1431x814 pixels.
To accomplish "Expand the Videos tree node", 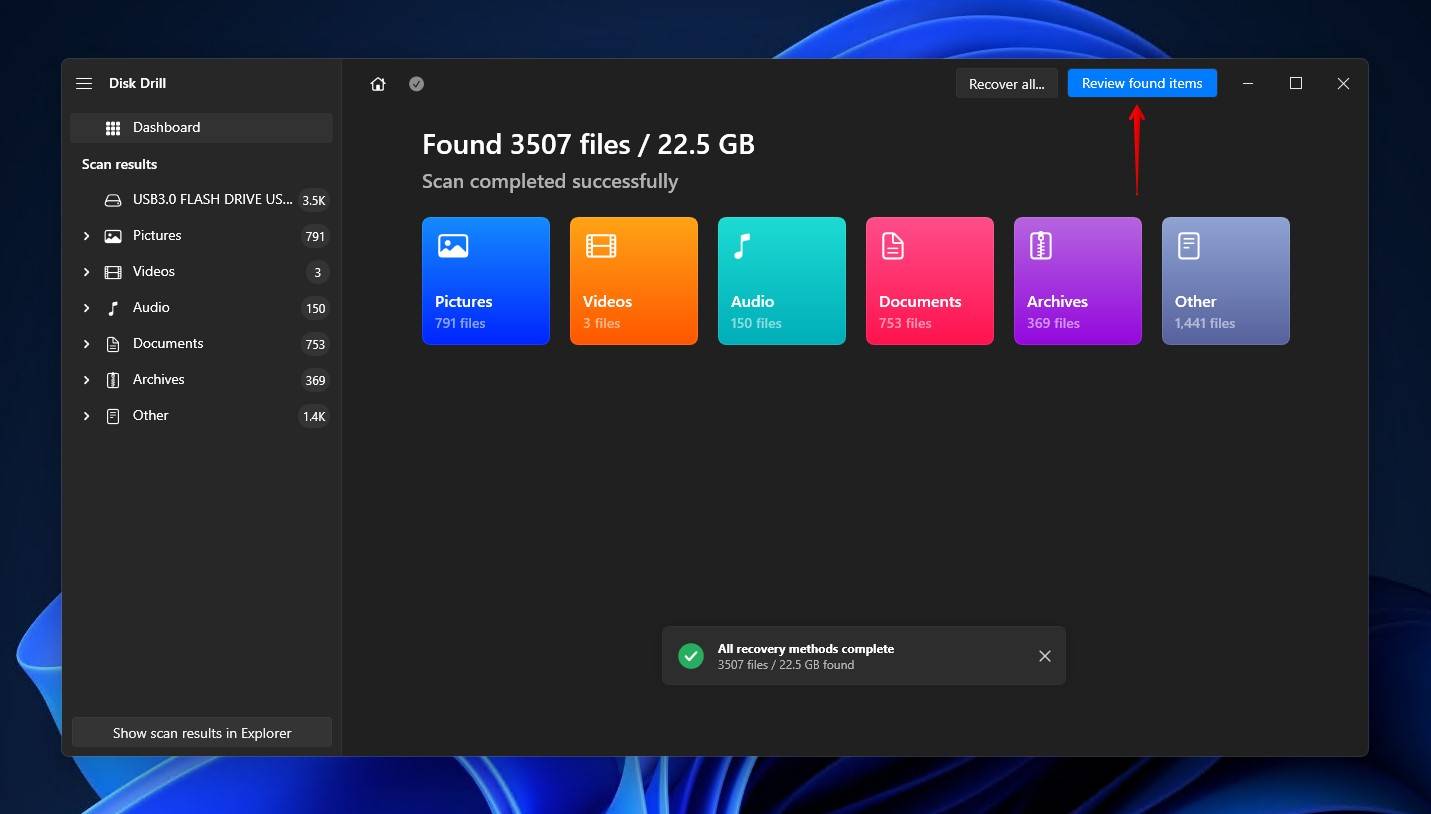I will pos(86,272).
